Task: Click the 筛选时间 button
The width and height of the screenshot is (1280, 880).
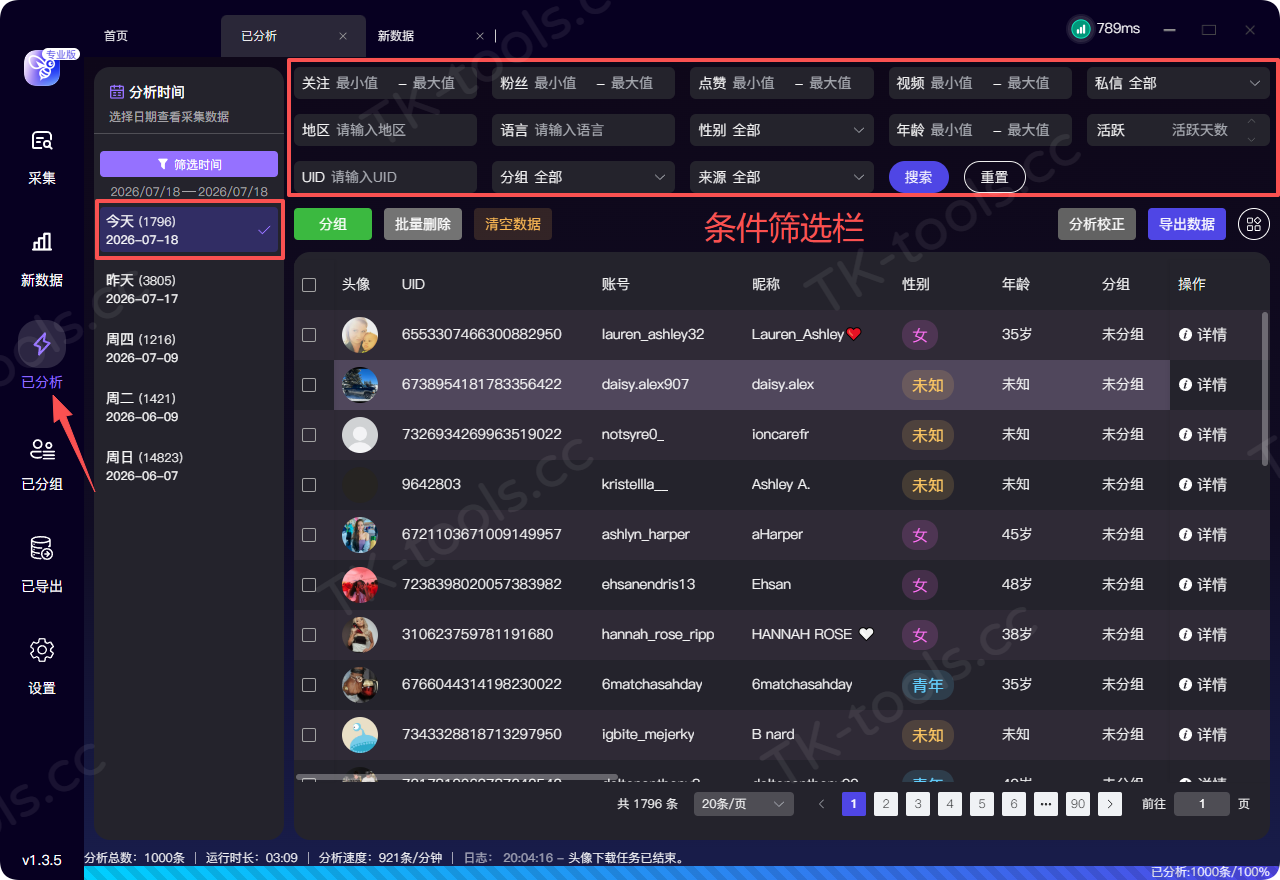Action: 189,164
